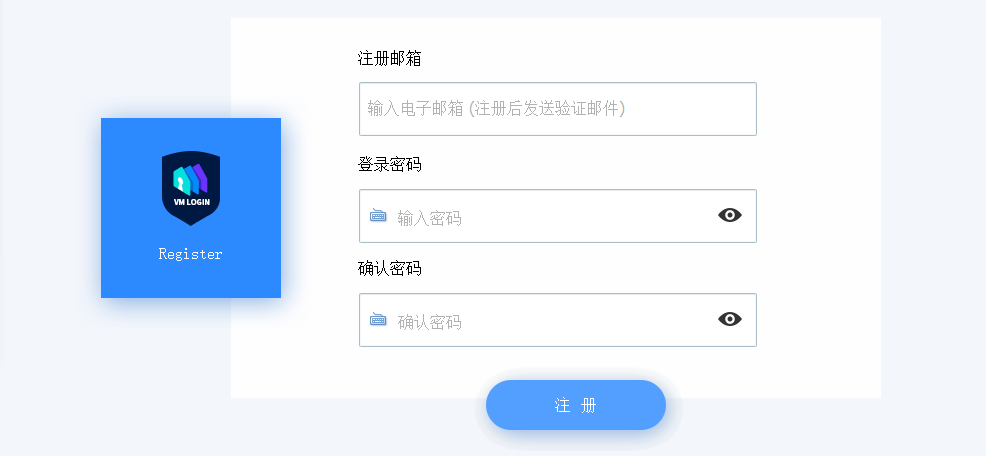
Task: Open virtual keyboard in 登录密码 field
Action: click(378, 216)
